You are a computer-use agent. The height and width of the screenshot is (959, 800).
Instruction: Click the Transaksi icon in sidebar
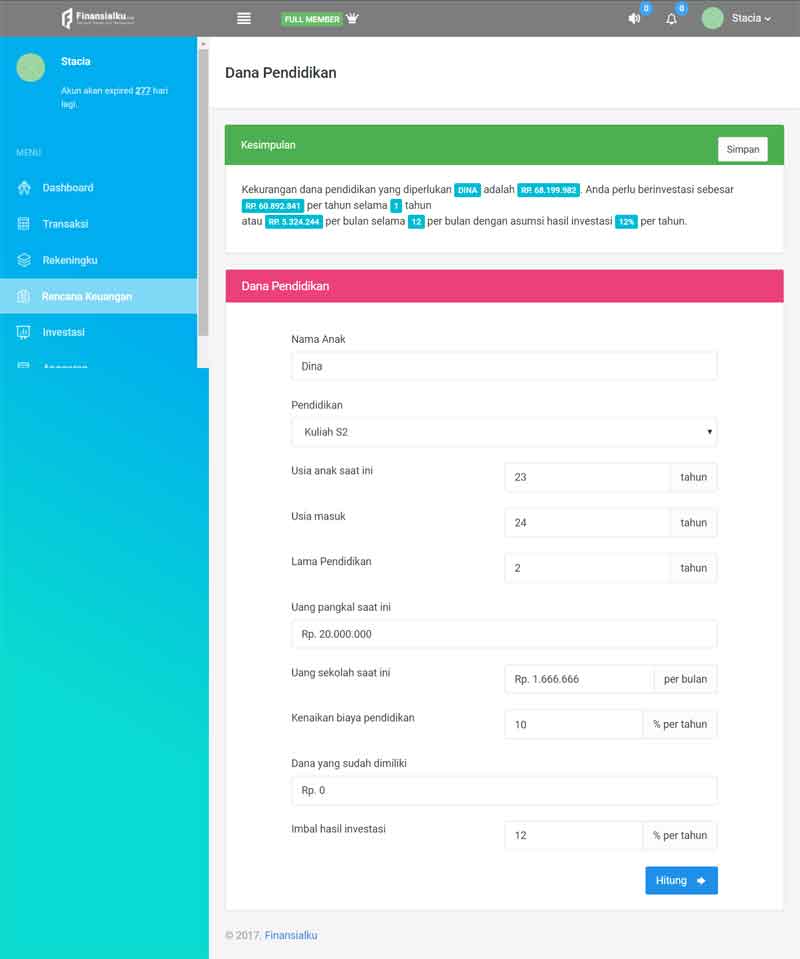coord(24,224)
